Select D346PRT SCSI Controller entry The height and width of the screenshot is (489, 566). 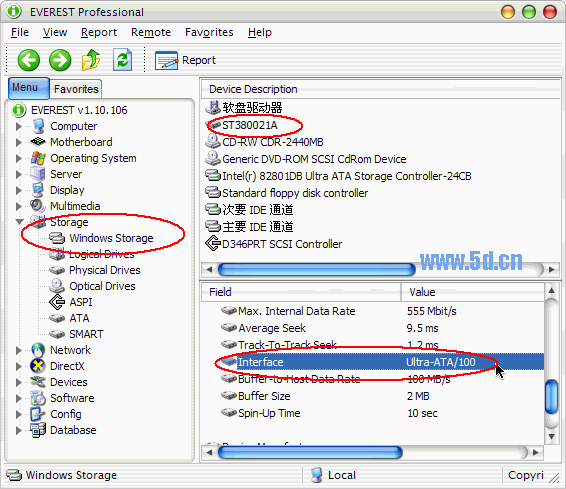coord(274,244)
